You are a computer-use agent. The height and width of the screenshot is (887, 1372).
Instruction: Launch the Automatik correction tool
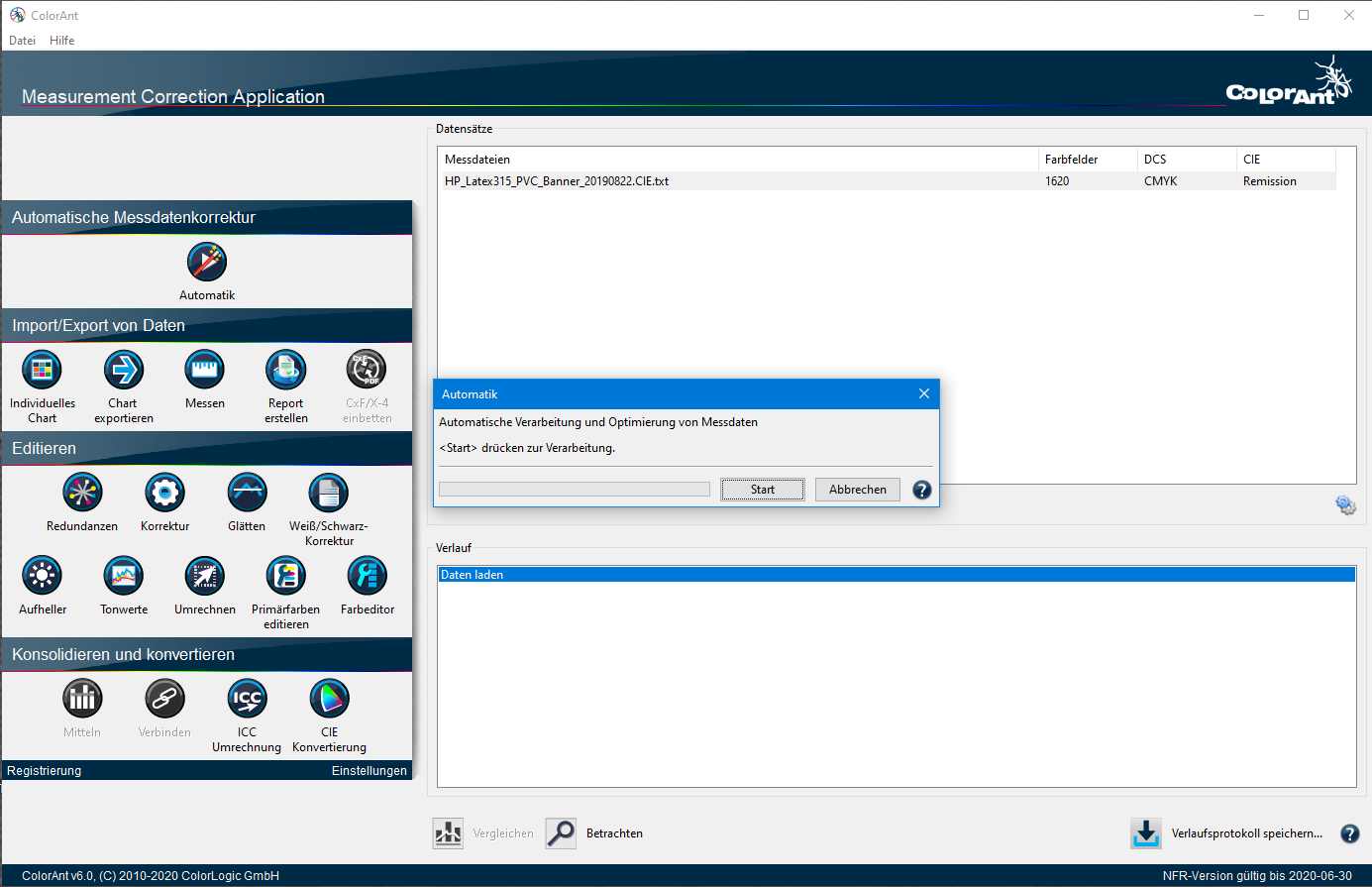click(x=207, y=263)
